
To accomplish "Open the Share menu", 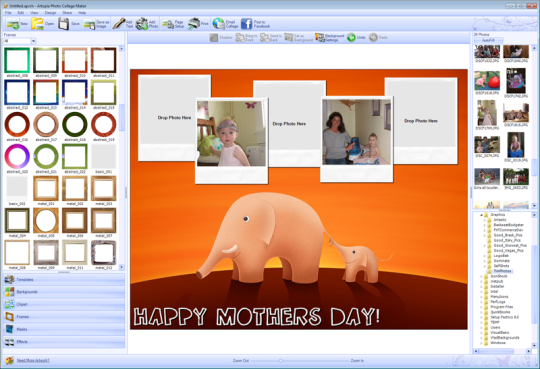I will coord(67,13).
